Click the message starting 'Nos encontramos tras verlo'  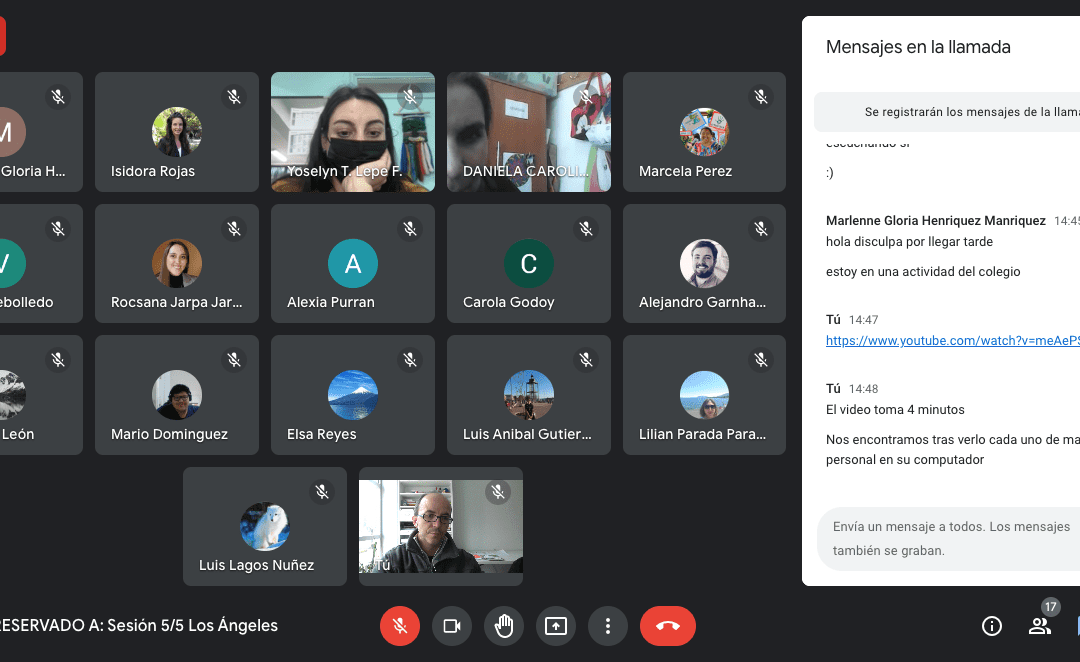coord(953,449)
